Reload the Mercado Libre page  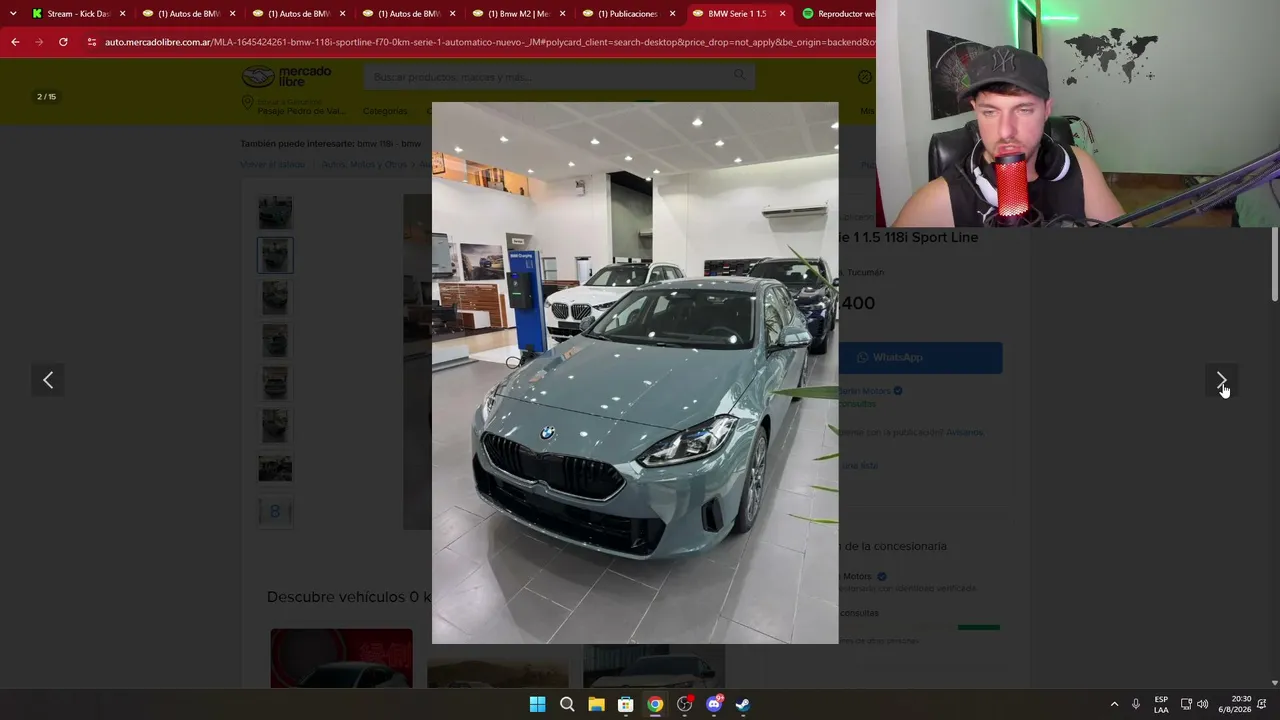pos(63,42)
